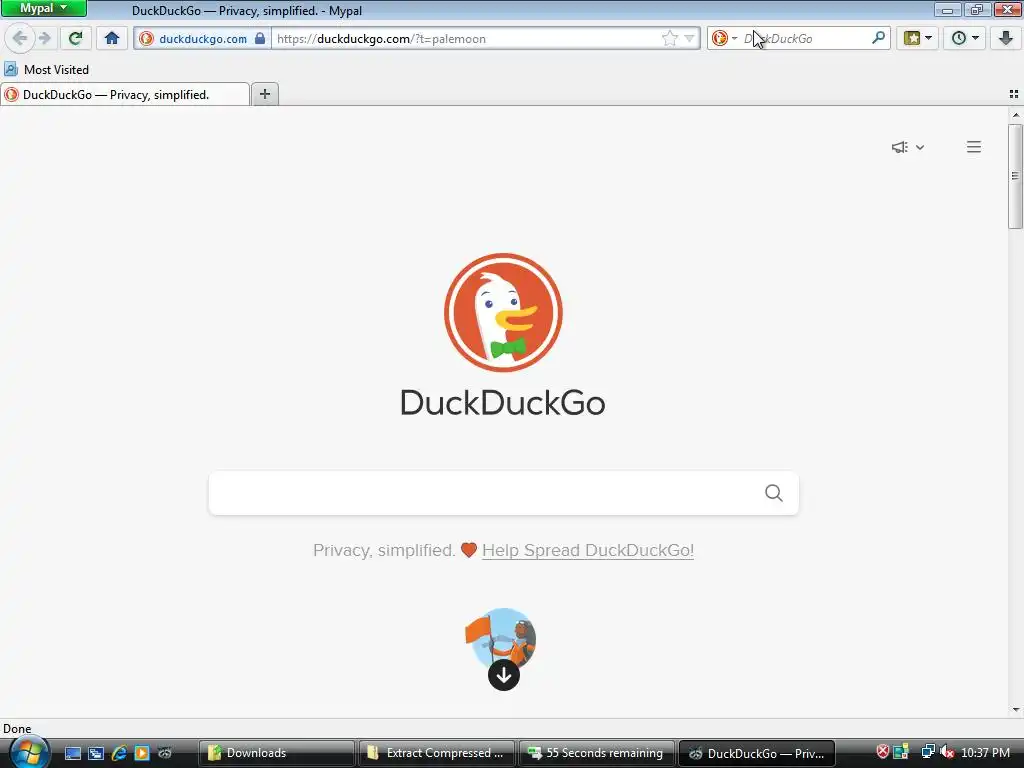The height and width of the screenshot is (768, 1024).
Task: Open the Mypal application menu
Action: coord(43,8)
